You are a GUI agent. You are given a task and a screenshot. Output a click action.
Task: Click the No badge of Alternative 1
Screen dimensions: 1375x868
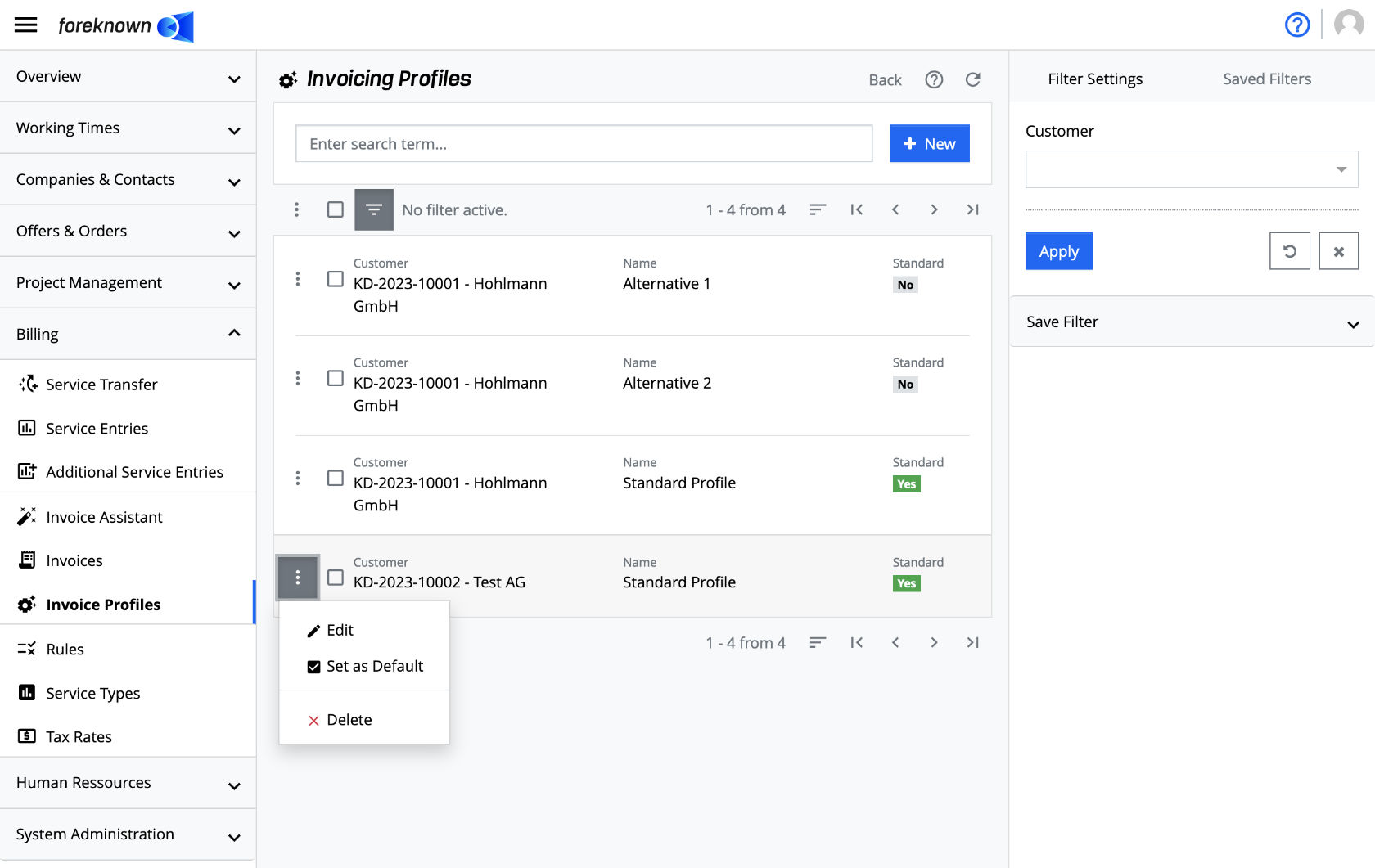click(x=905, y=285)
